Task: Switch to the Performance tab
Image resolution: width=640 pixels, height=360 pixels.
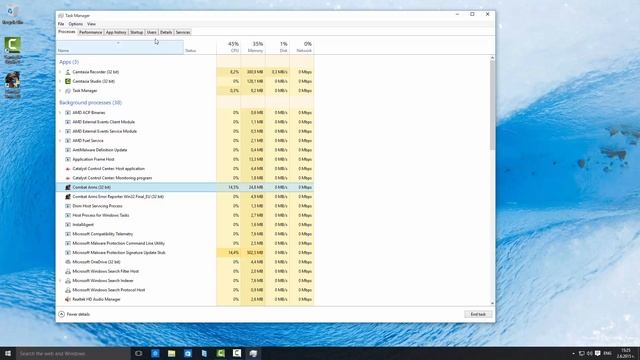Action: pyautogui.click(x=91, y=32)
